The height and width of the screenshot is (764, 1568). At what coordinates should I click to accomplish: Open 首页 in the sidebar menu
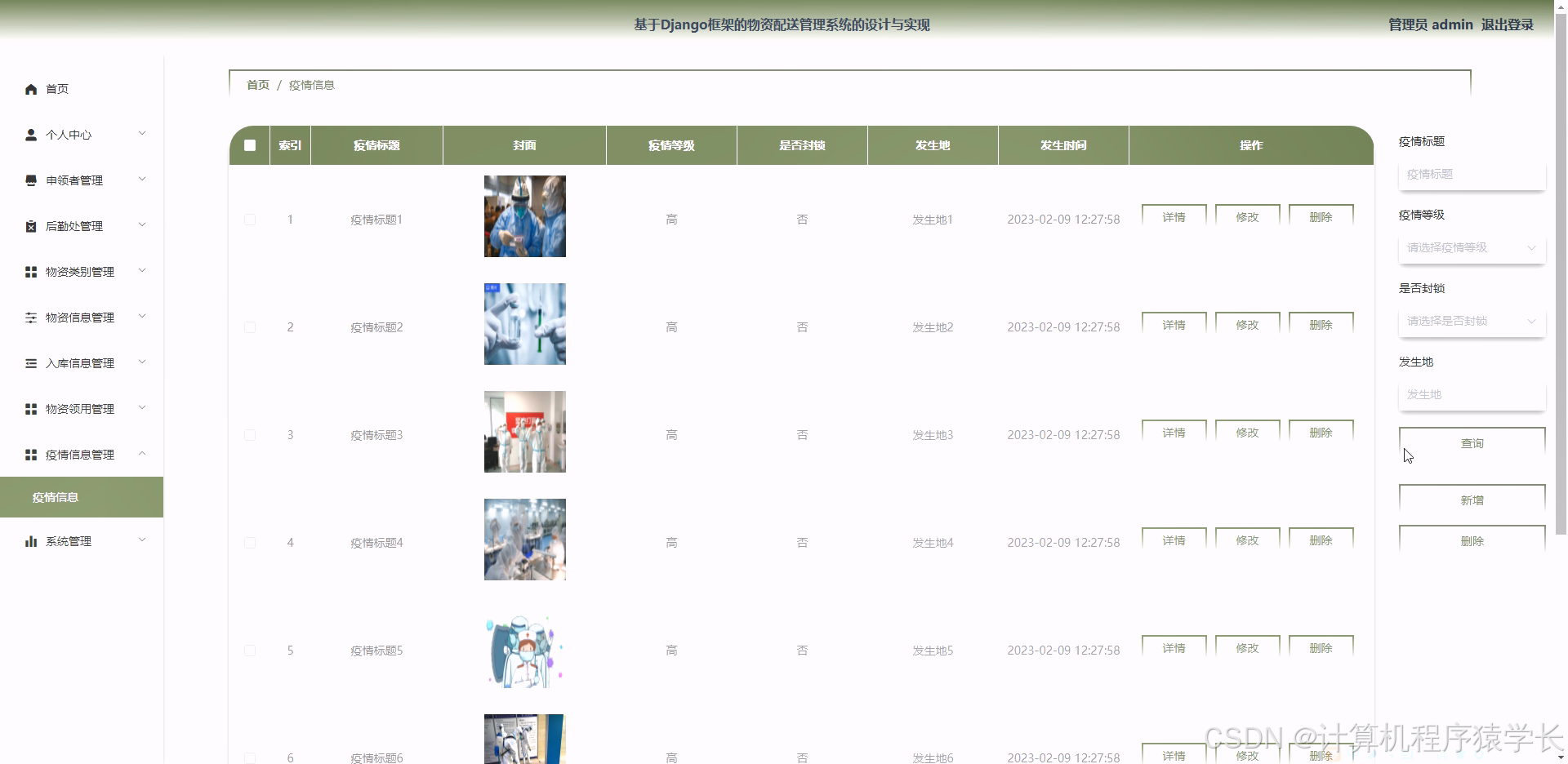(x=82, y=89)
